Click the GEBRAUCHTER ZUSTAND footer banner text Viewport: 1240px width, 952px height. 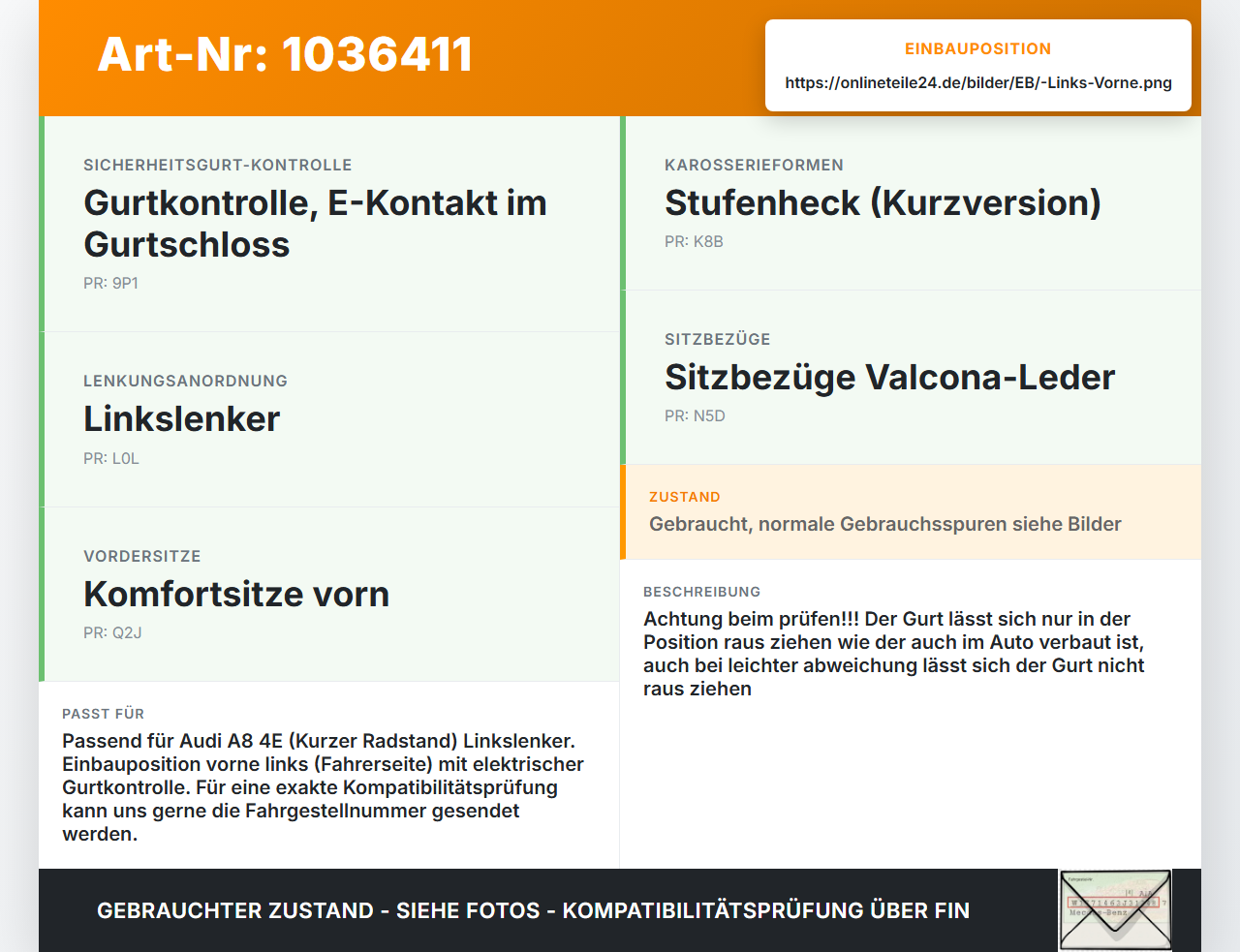coord(533,910)
